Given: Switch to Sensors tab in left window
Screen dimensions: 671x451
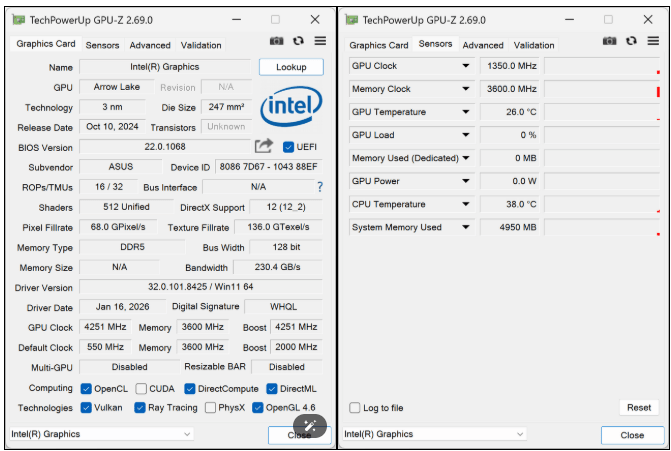Looking at the screenshot, I should [102, 45].
